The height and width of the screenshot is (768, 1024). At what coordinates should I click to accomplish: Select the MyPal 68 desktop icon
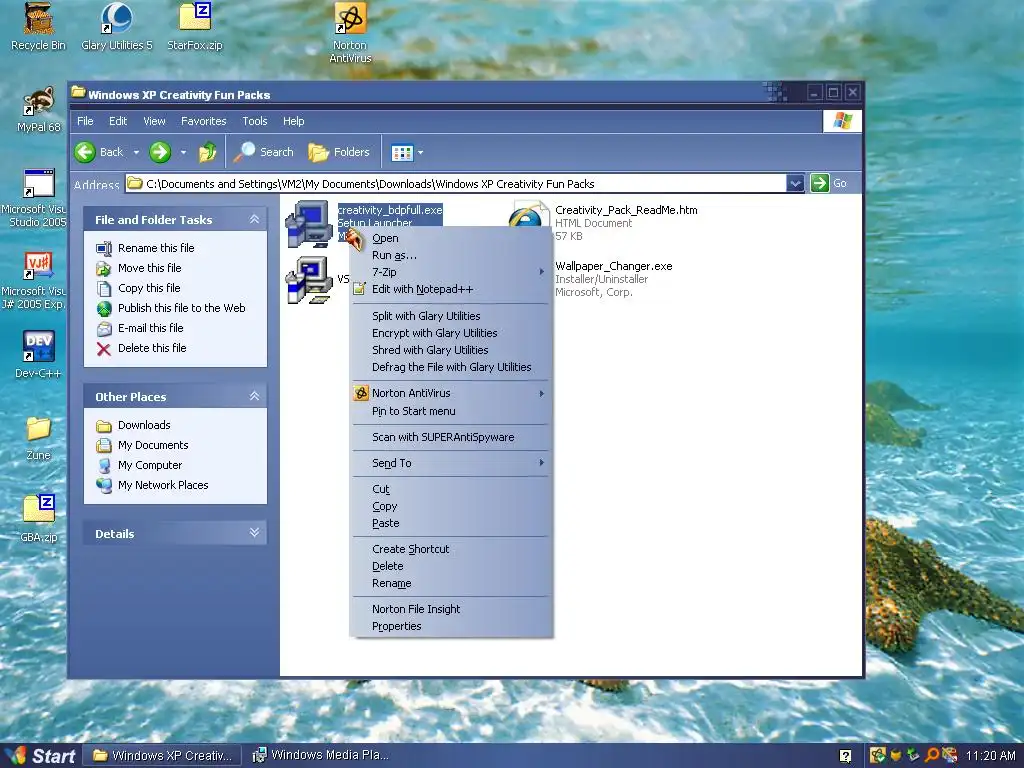click(x=39, y=110)
